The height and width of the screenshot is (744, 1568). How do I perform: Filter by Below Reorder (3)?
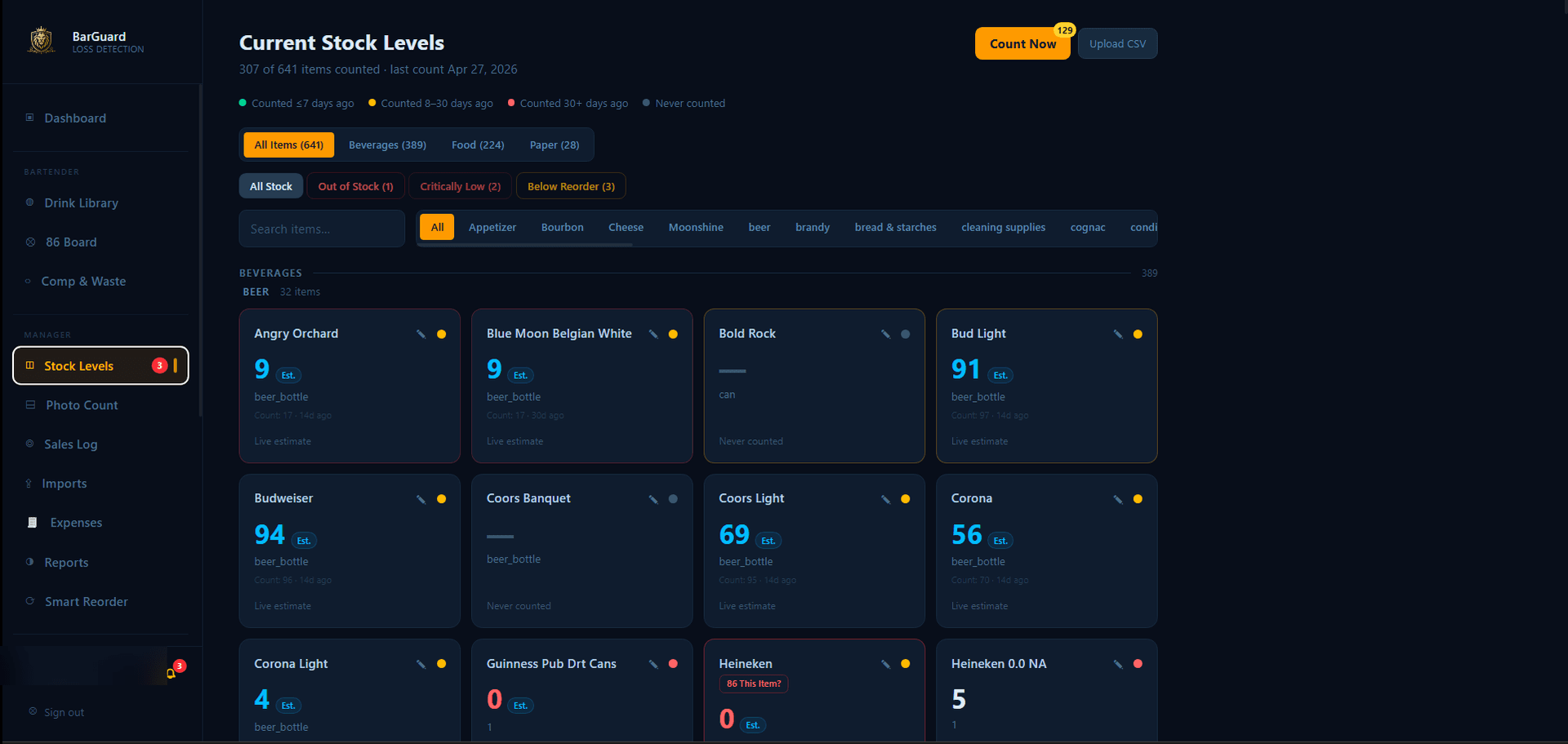point(571,186)
